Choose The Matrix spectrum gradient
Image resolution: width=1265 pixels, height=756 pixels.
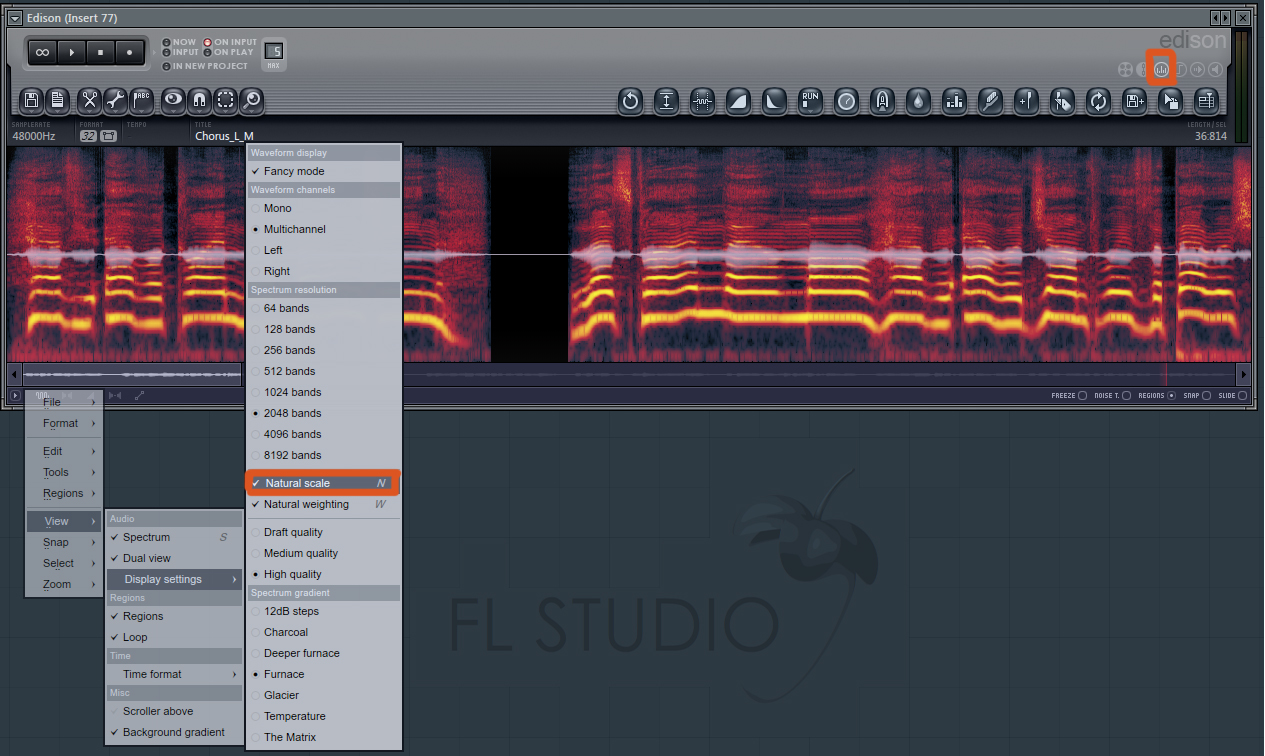pos(324,737)
